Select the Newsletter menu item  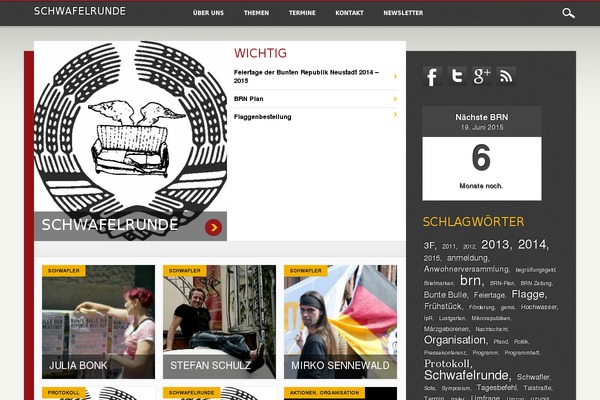(403, 13)
